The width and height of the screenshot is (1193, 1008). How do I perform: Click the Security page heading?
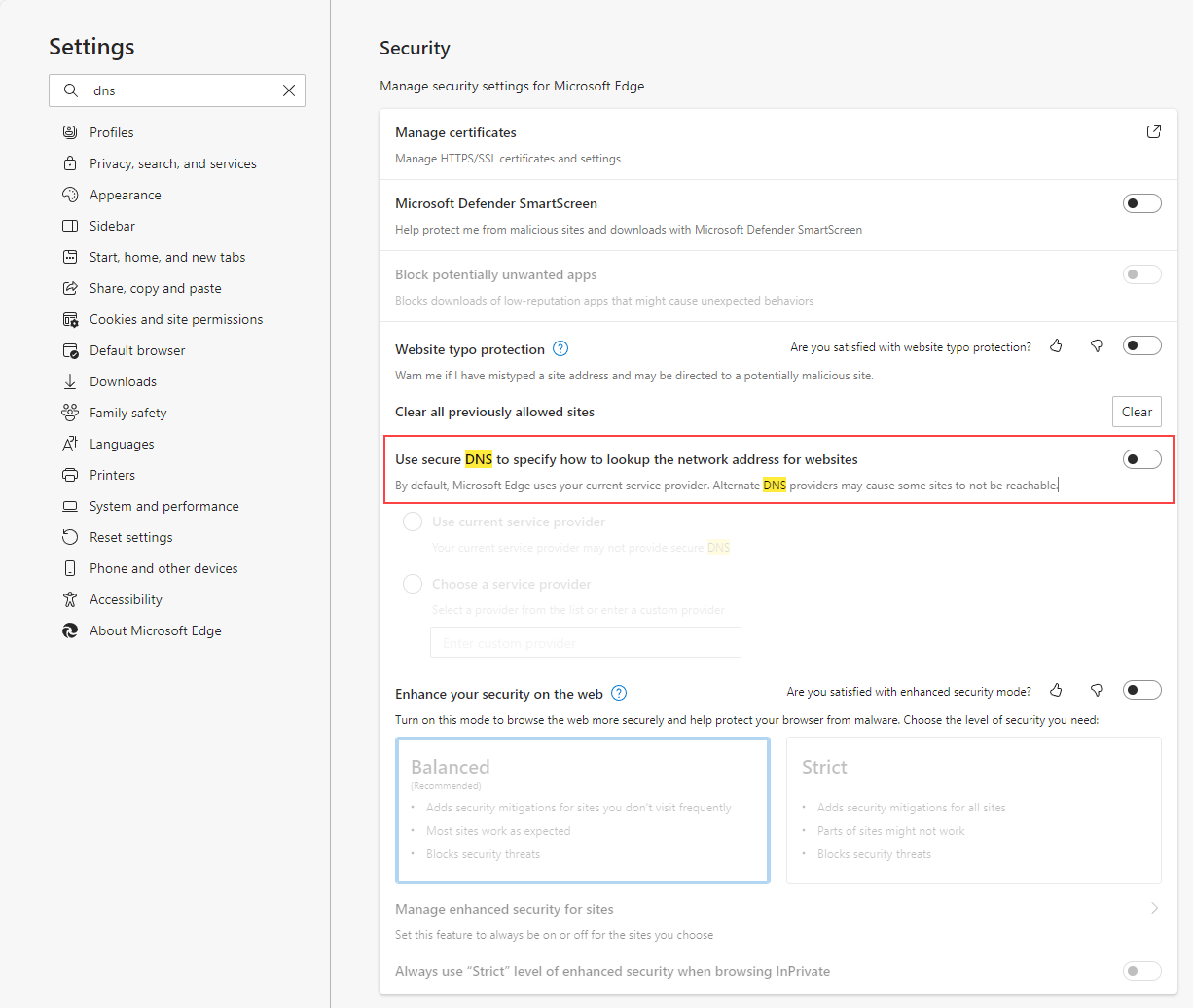(415, 48)
